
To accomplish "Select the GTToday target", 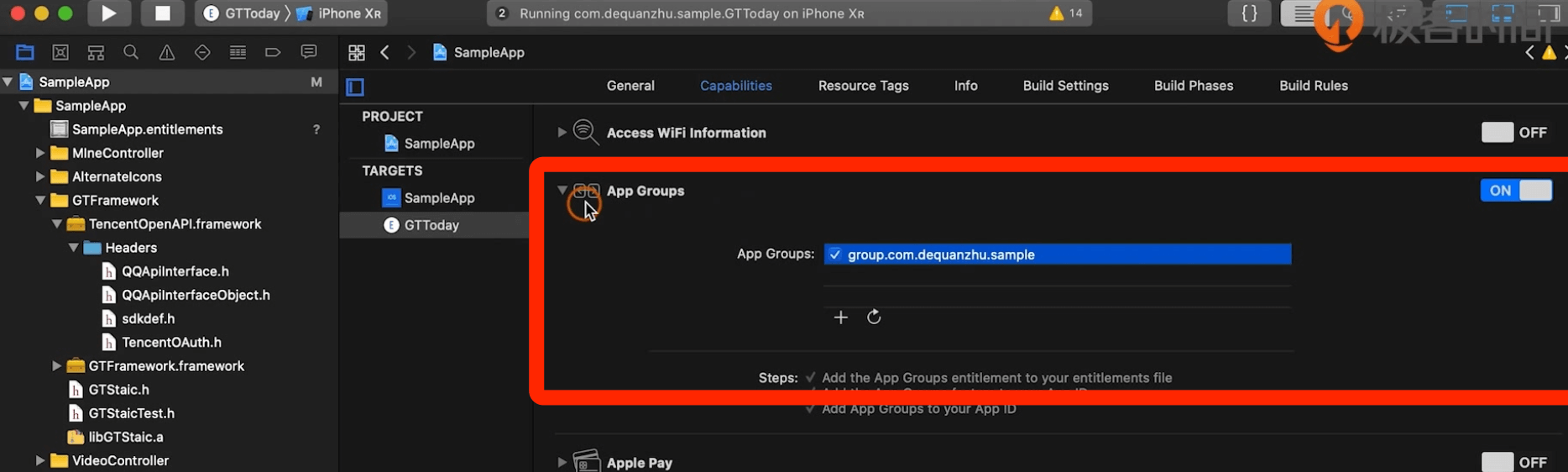I will coord(421,225).
